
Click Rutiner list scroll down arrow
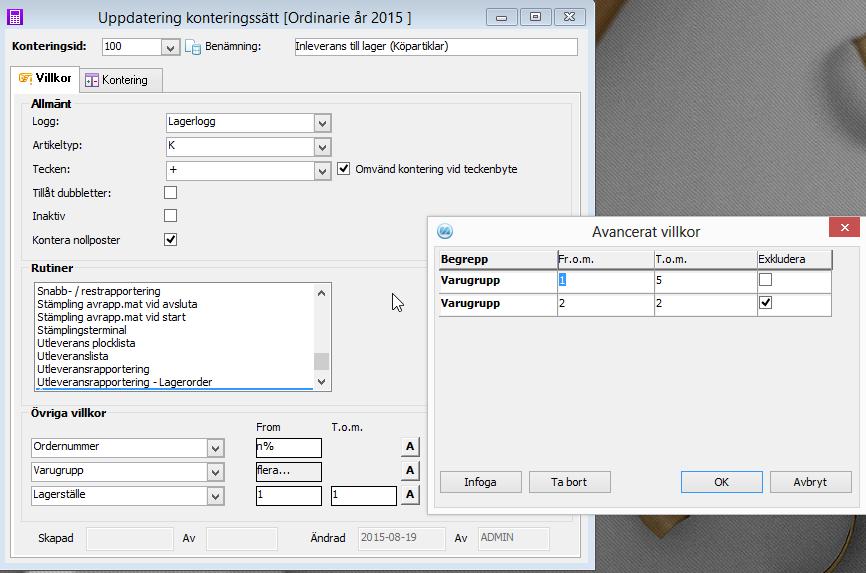point(321,382)
